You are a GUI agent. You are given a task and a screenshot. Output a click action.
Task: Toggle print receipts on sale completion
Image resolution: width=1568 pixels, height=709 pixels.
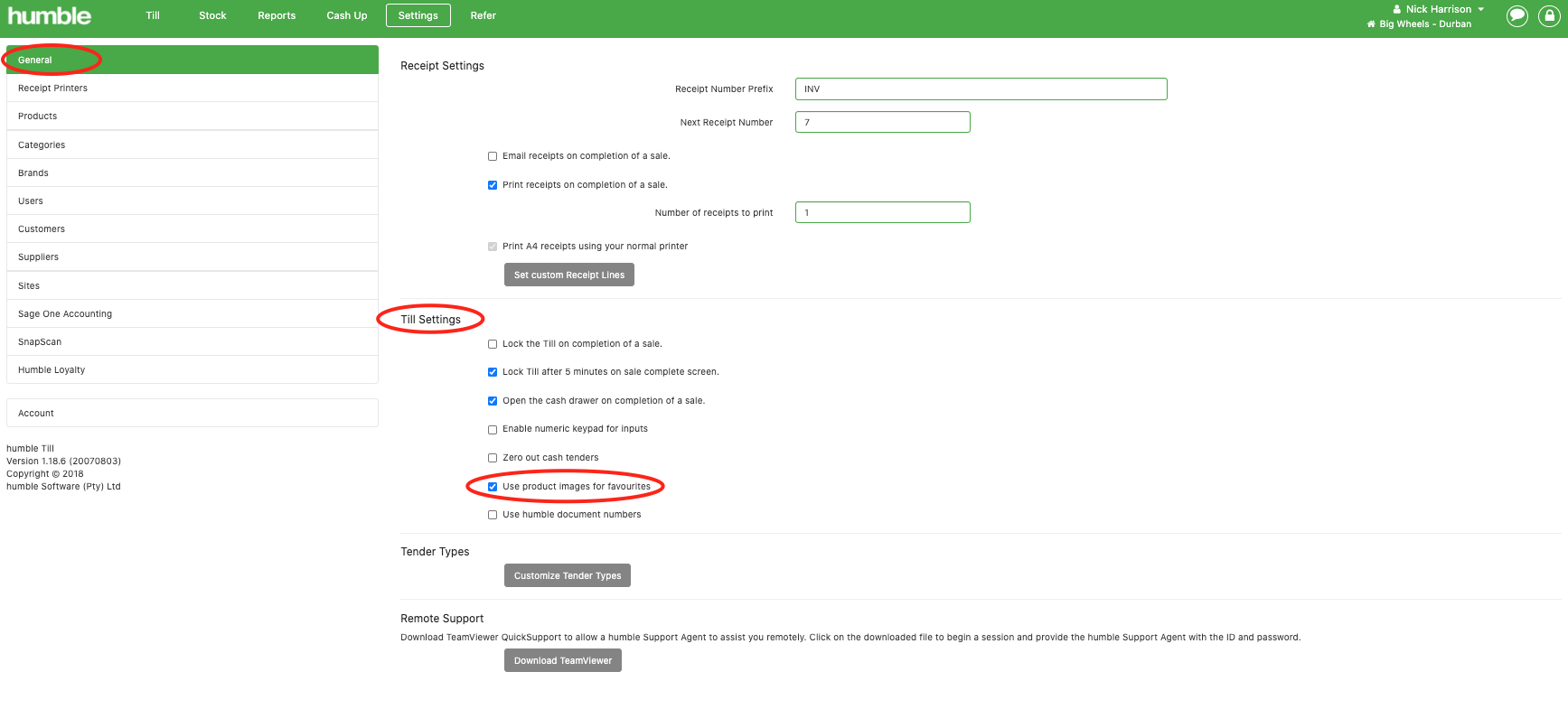[x=493, y=185]
